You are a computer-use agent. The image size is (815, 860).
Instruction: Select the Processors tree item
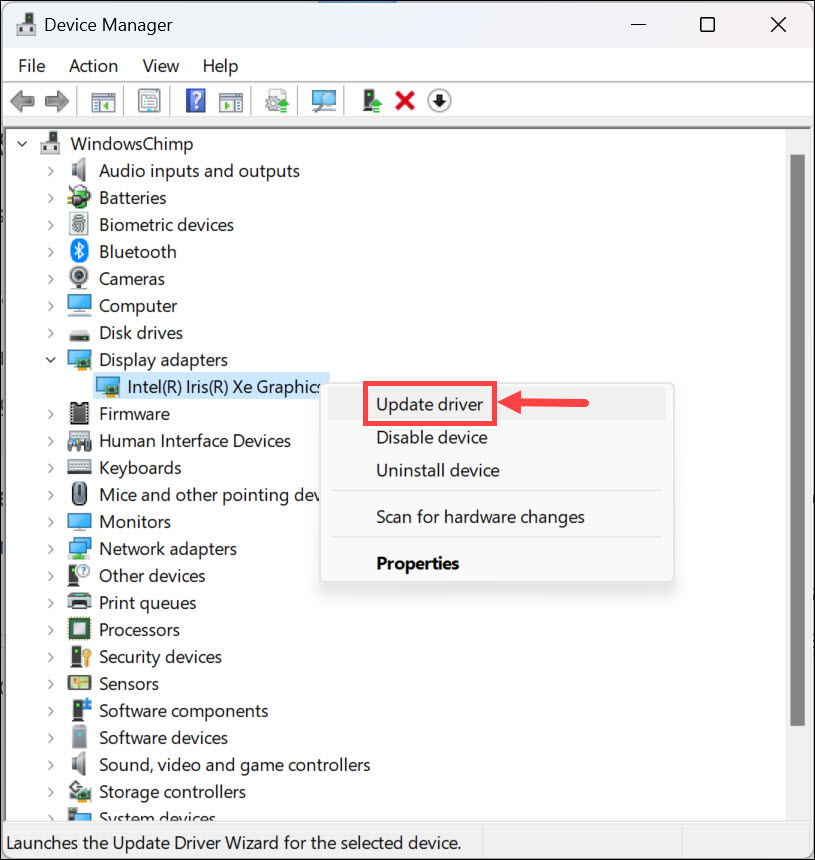pyautogui.click(x=139, y=630)
